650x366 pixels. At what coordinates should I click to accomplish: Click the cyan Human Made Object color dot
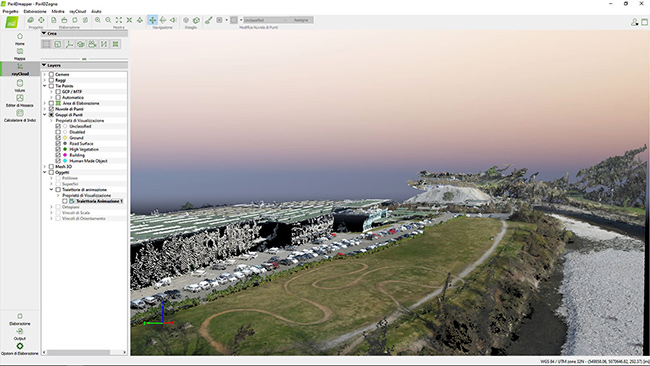(65, 161)
